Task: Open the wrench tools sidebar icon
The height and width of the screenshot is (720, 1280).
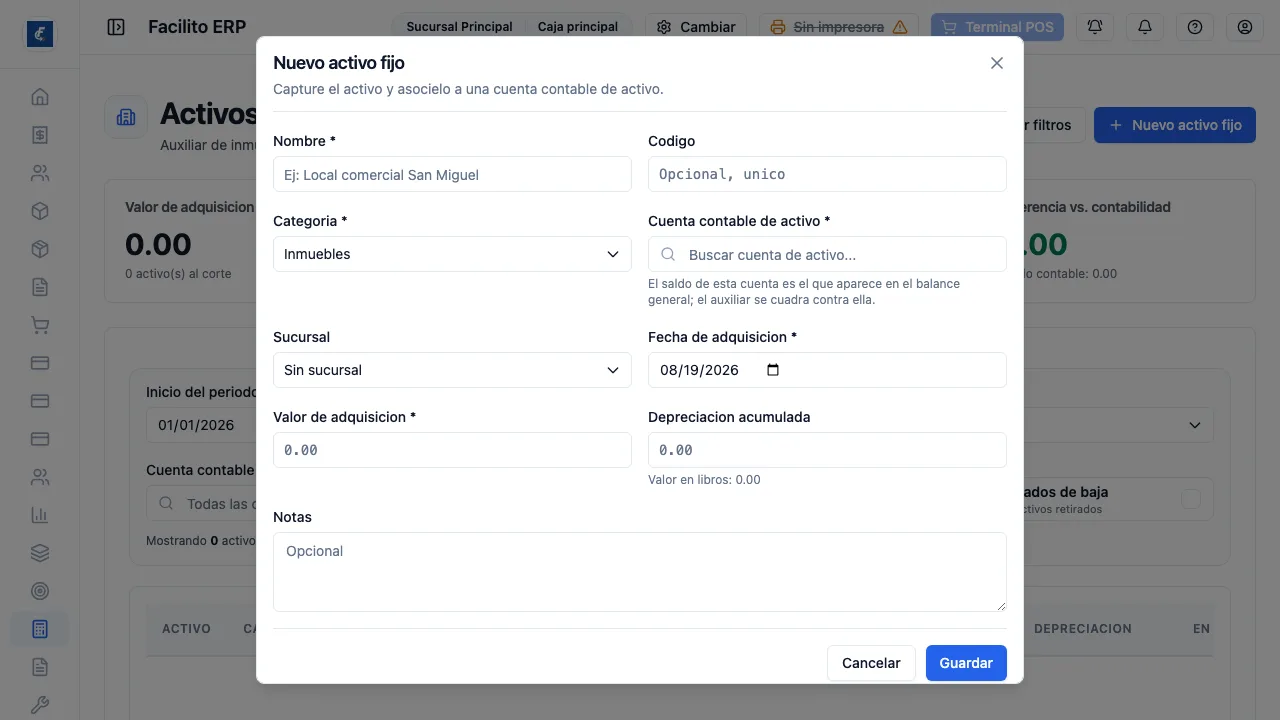Action: [40, 705]
